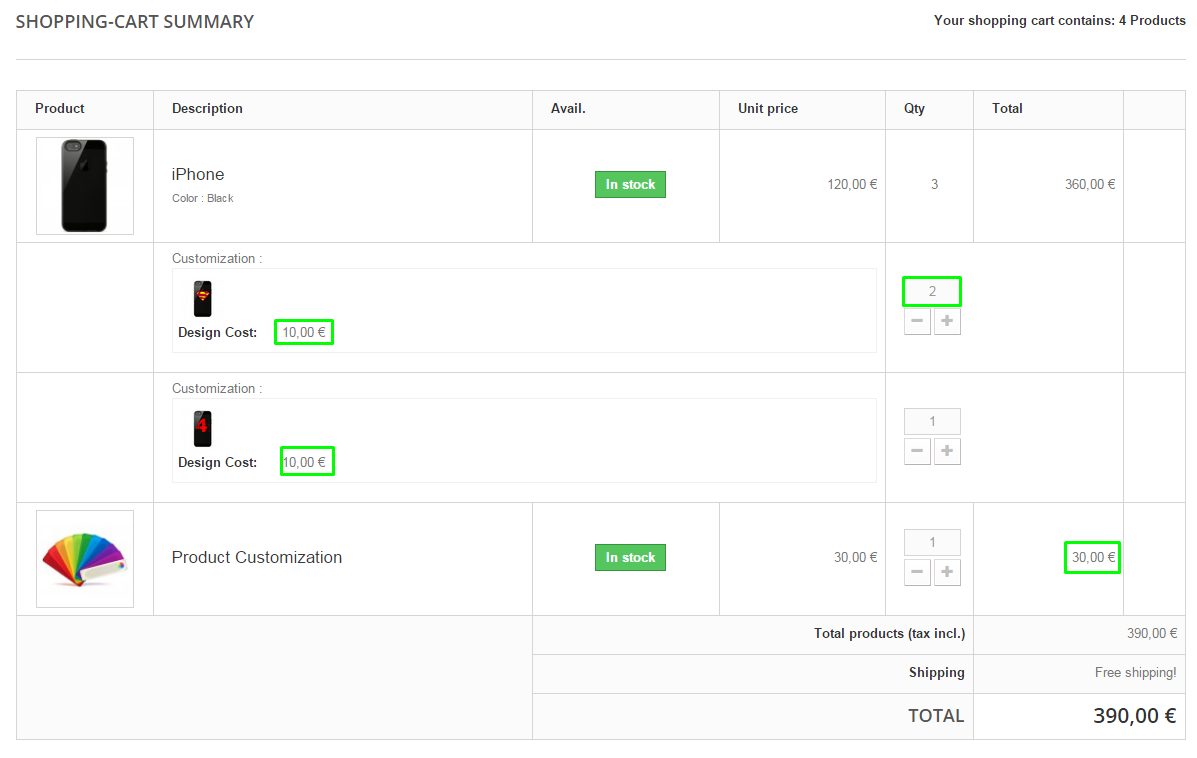1197x758 pixels.
Task: Open the Product Customization product link
Action: pyautogui.click(x=257, y=557)
